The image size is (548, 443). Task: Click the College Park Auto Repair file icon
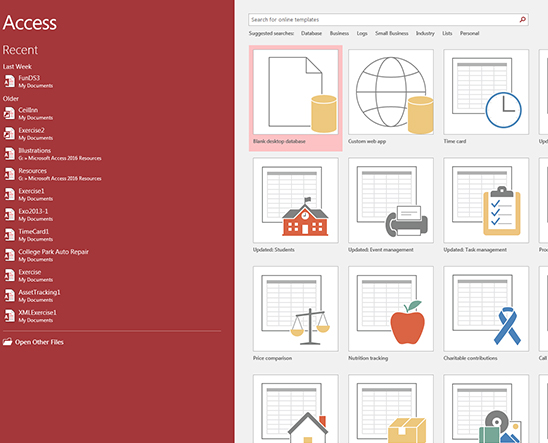tap(9, 255)
